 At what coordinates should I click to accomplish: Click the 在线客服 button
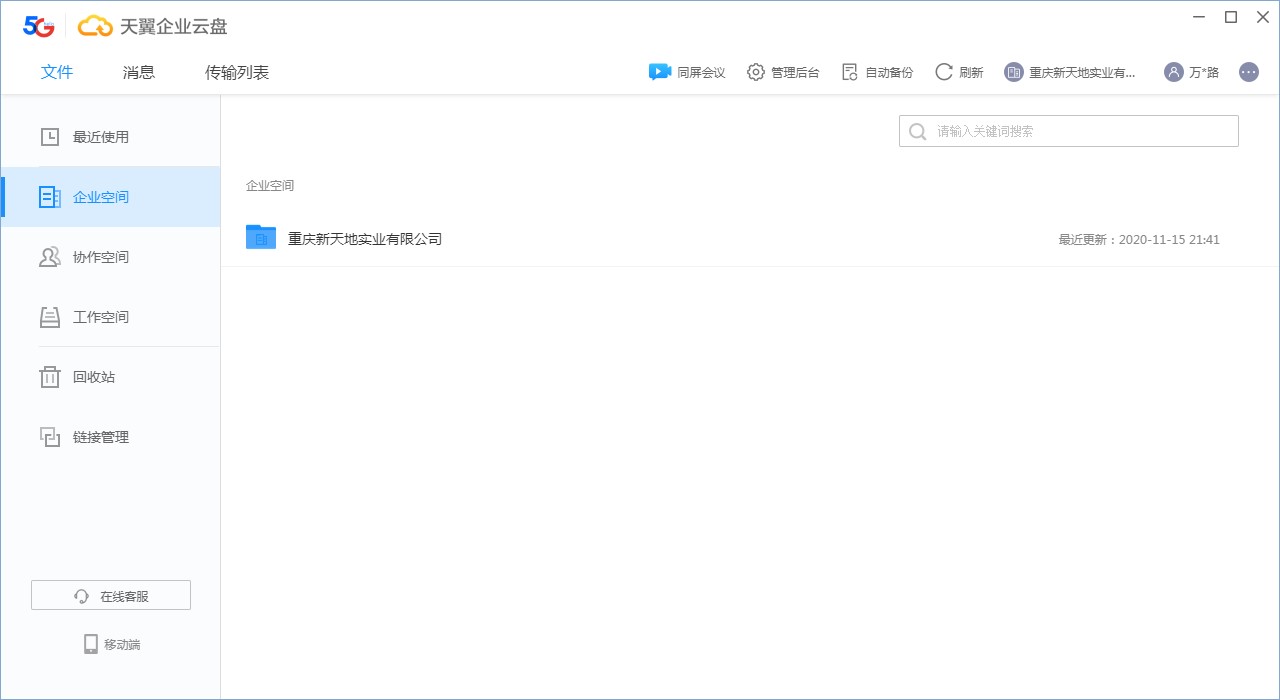(x=111, y=595)
